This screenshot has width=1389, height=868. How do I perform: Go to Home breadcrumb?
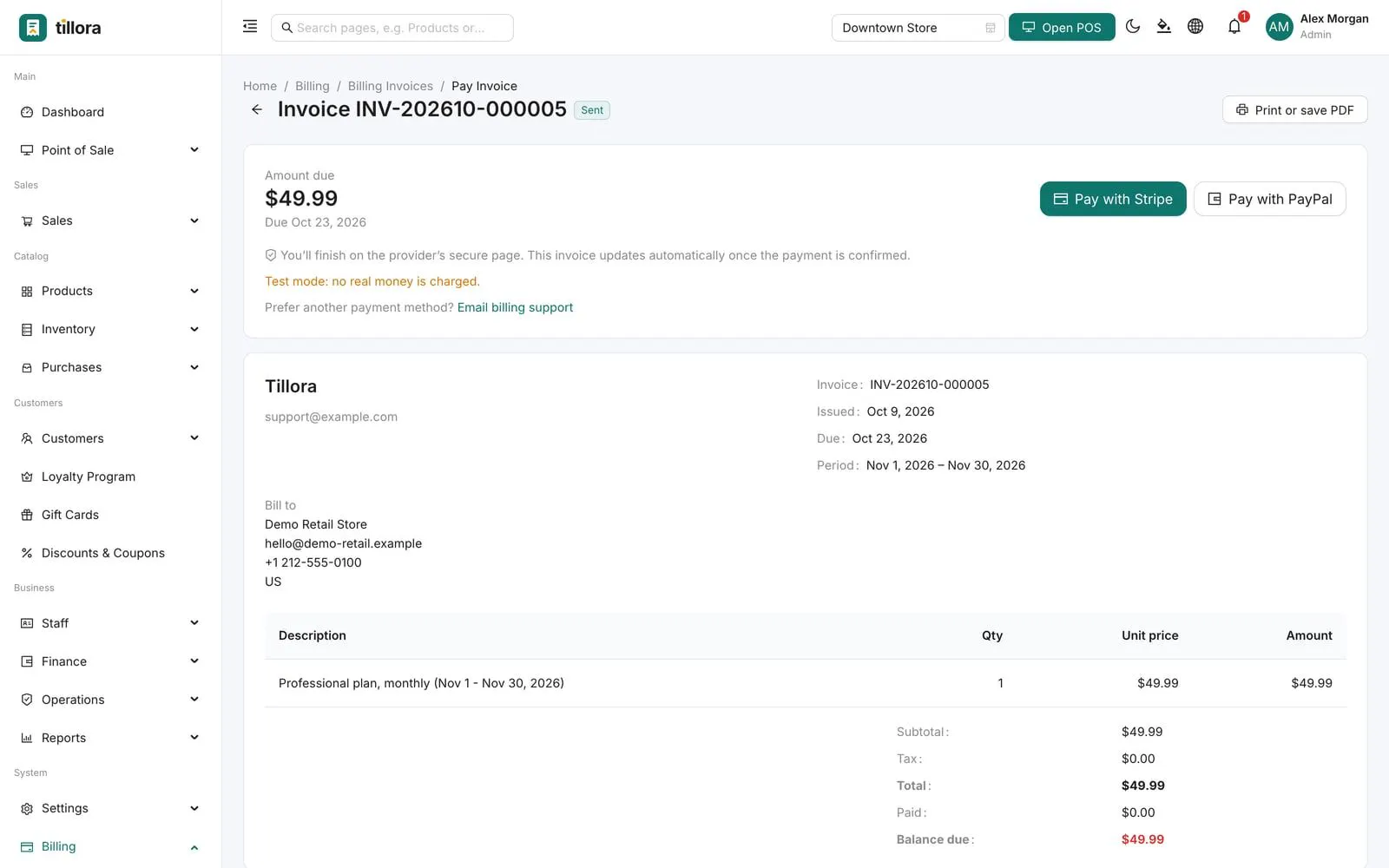(x=260, y=86)
